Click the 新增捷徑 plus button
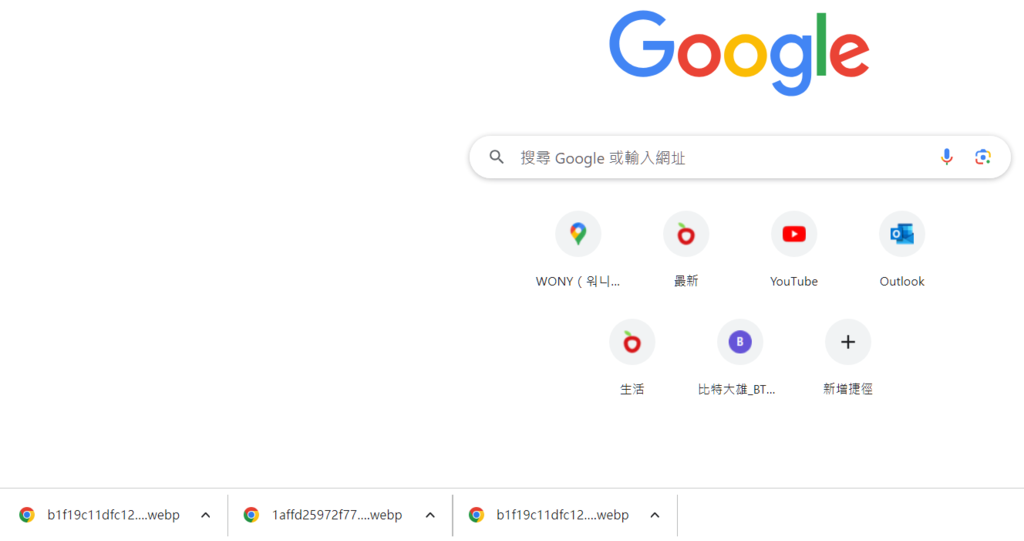Viewport: 1024px width, 541px height. pyautogui.click(x=848, y=342)
